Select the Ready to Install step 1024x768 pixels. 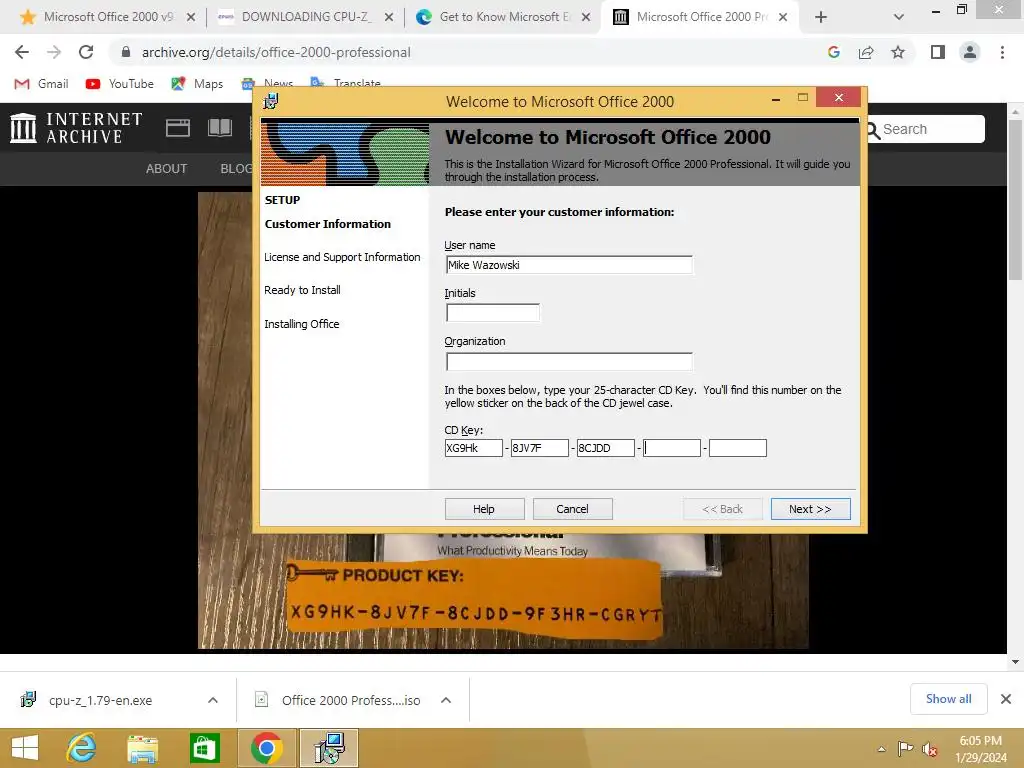(x=302, y=290)
